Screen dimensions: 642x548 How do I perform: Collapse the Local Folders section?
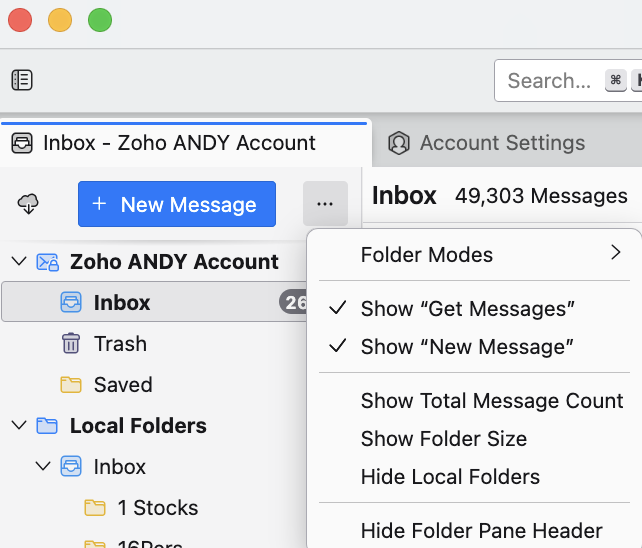18,426
